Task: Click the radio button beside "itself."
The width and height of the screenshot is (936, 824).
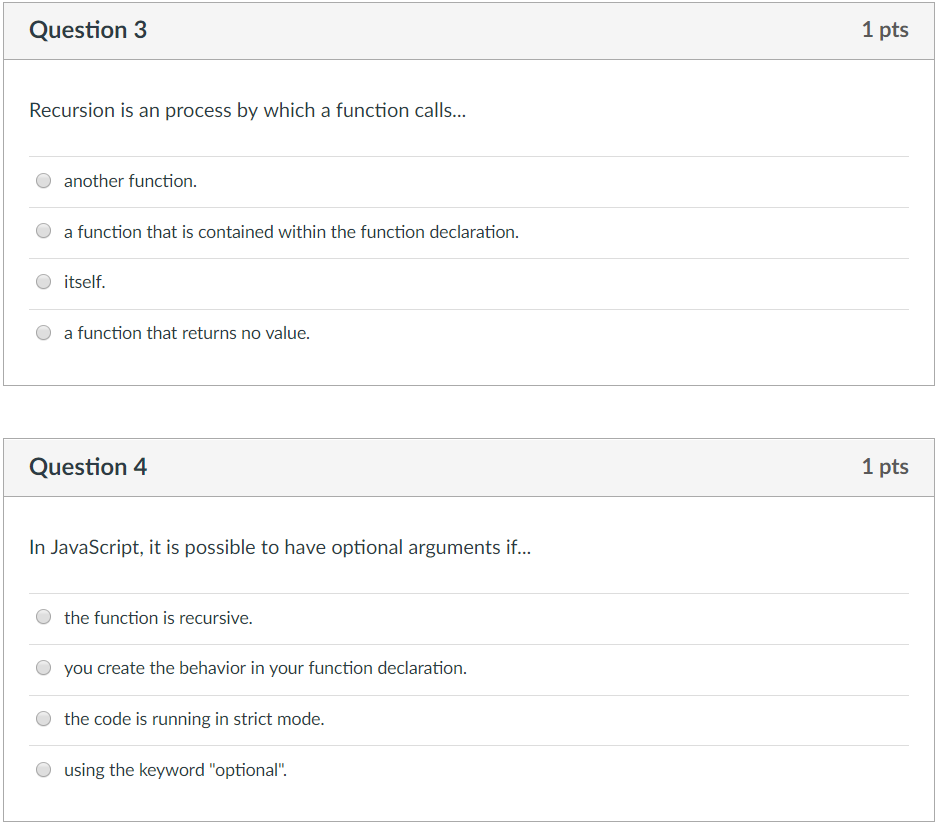Action: coord(43,281)
